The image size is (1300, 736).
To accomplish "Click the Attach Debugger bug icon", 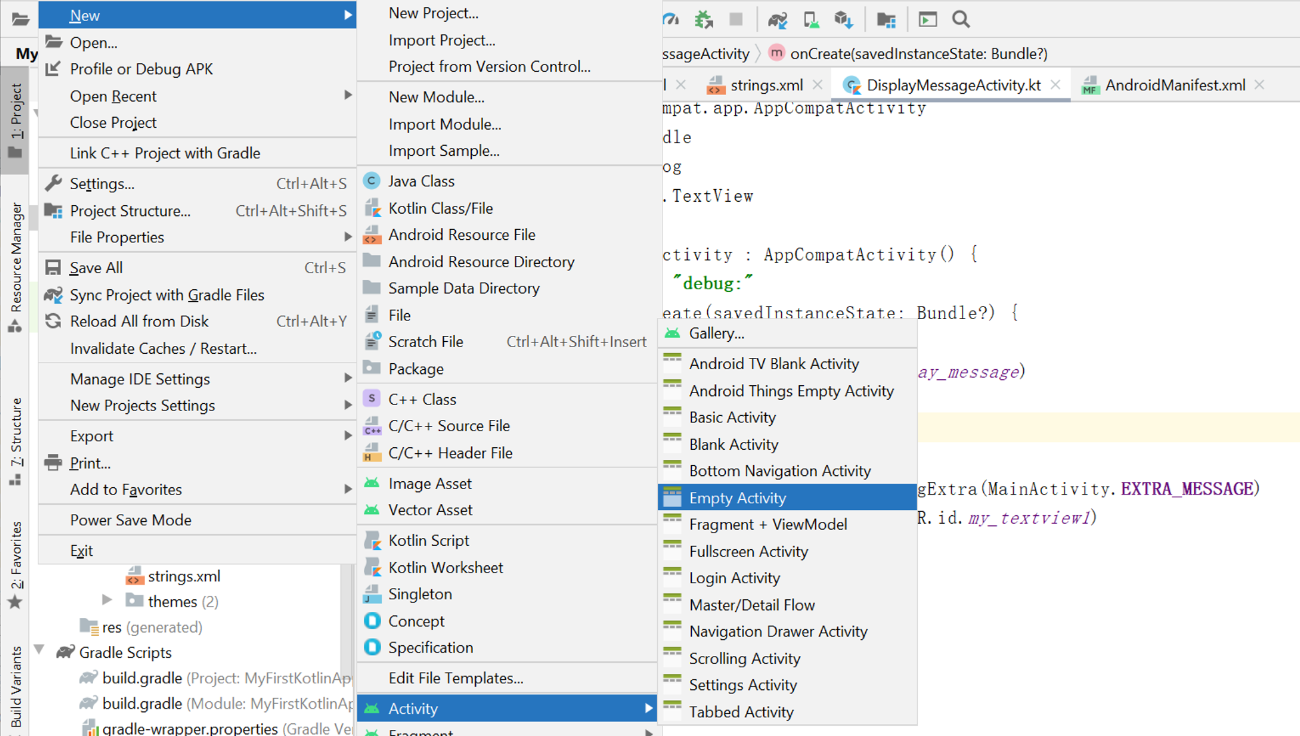I will click(704, 19).
